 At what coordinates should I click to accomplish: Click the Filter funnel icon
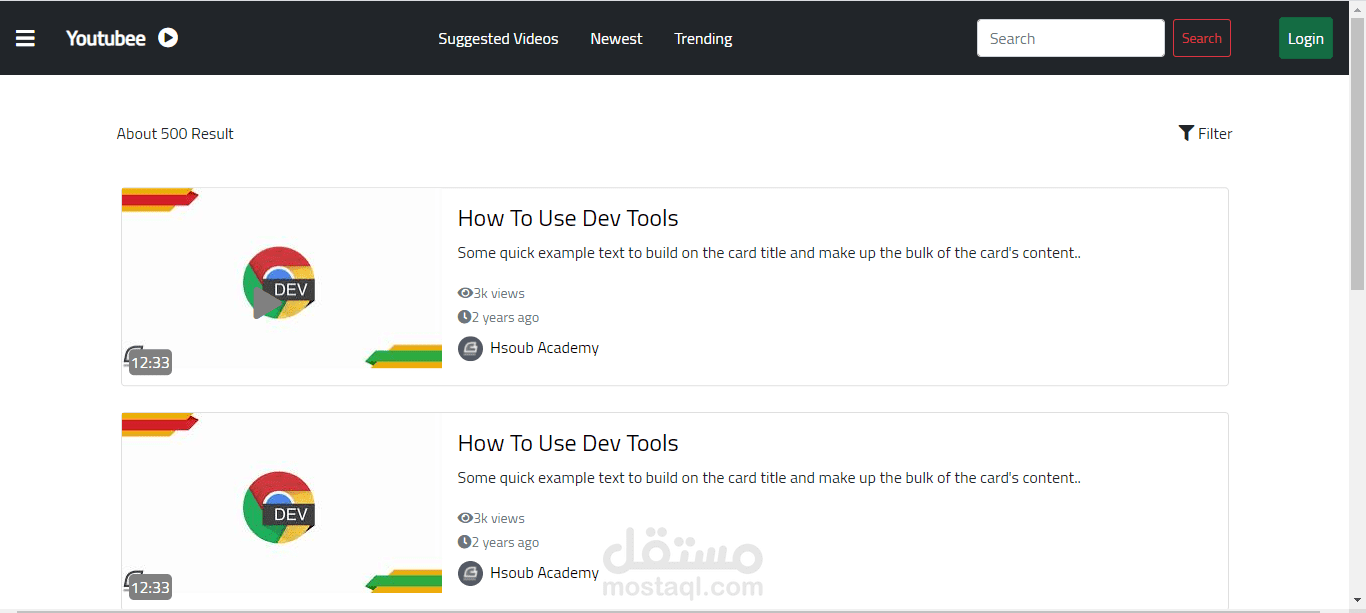tap(1186, 133)
